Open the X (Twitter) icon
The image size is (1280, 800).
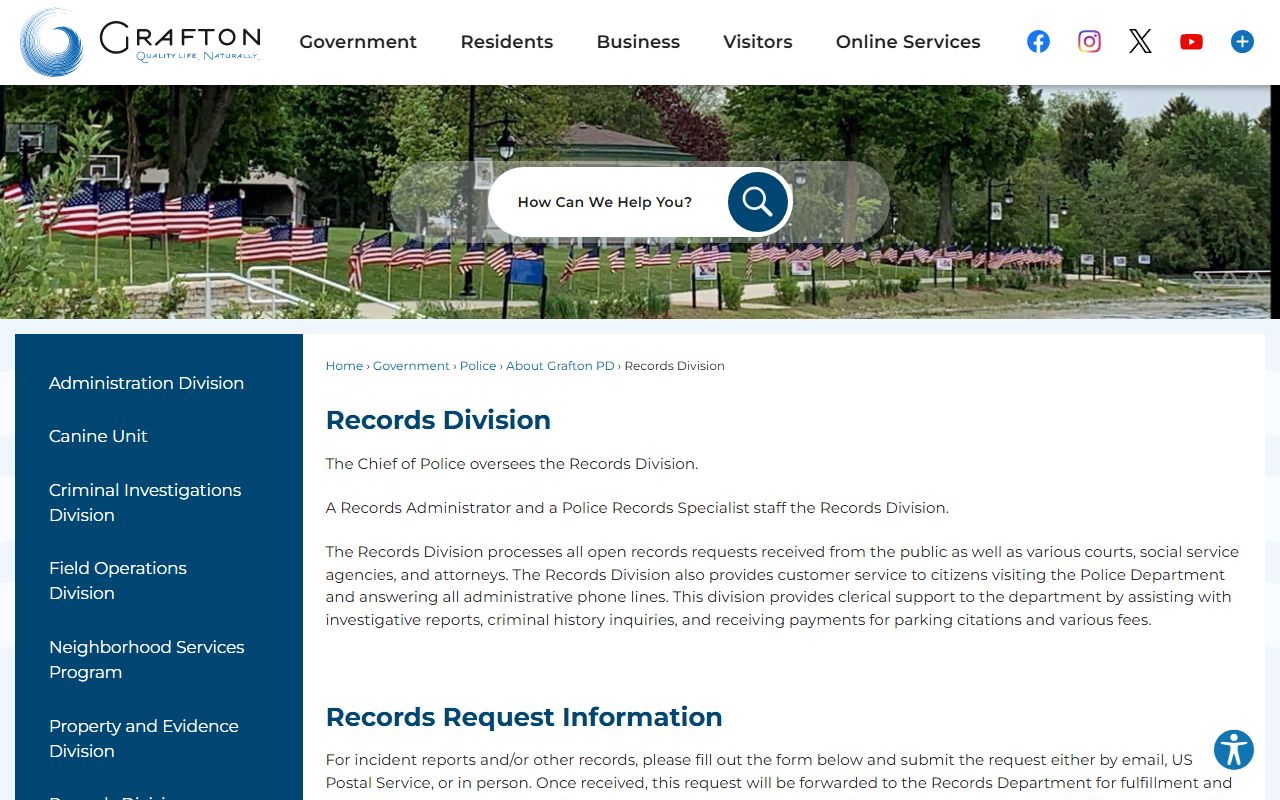tap(1140, 41)
